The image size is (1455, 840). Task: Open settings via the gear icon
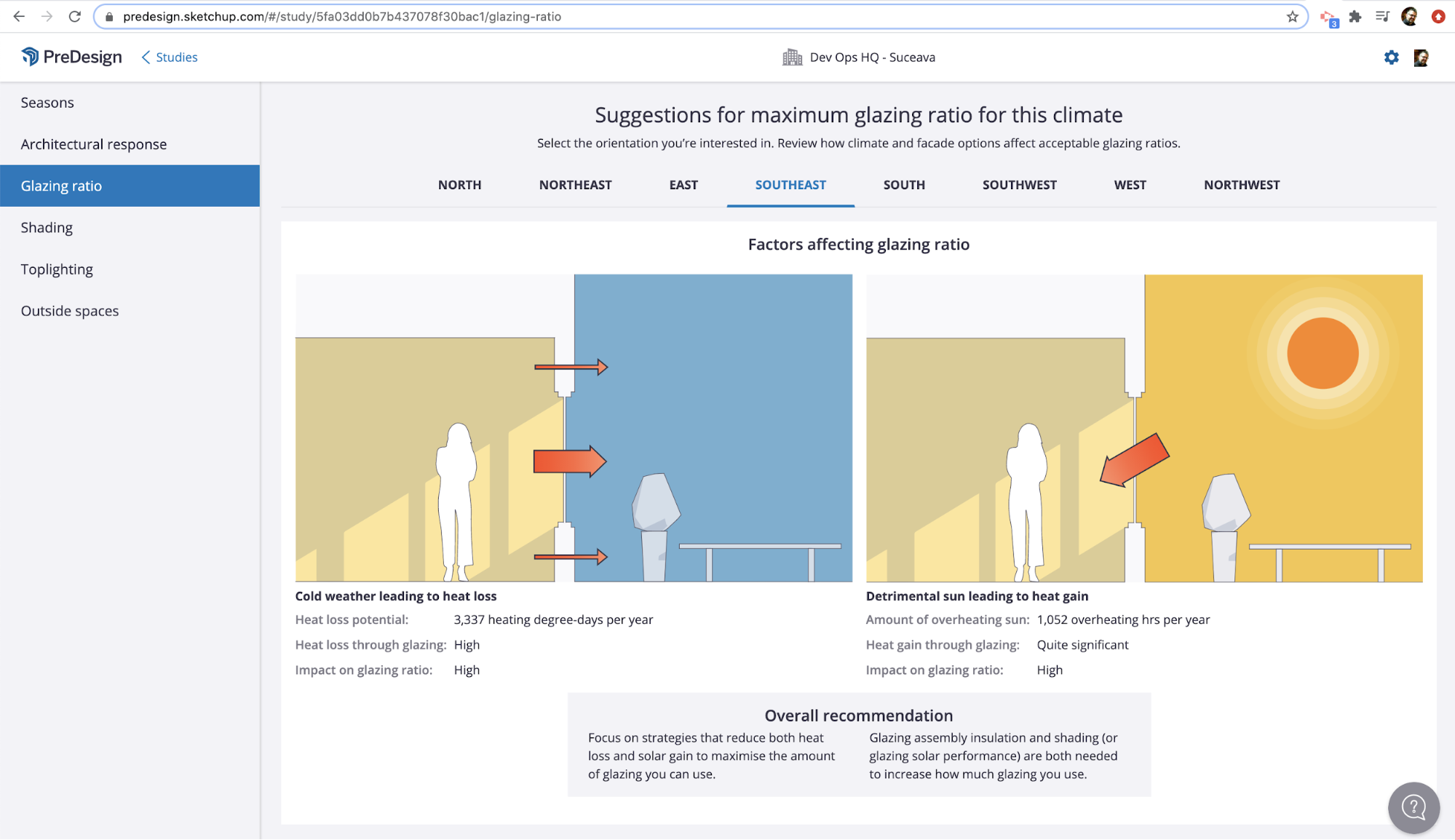(x=1390, y=57)
